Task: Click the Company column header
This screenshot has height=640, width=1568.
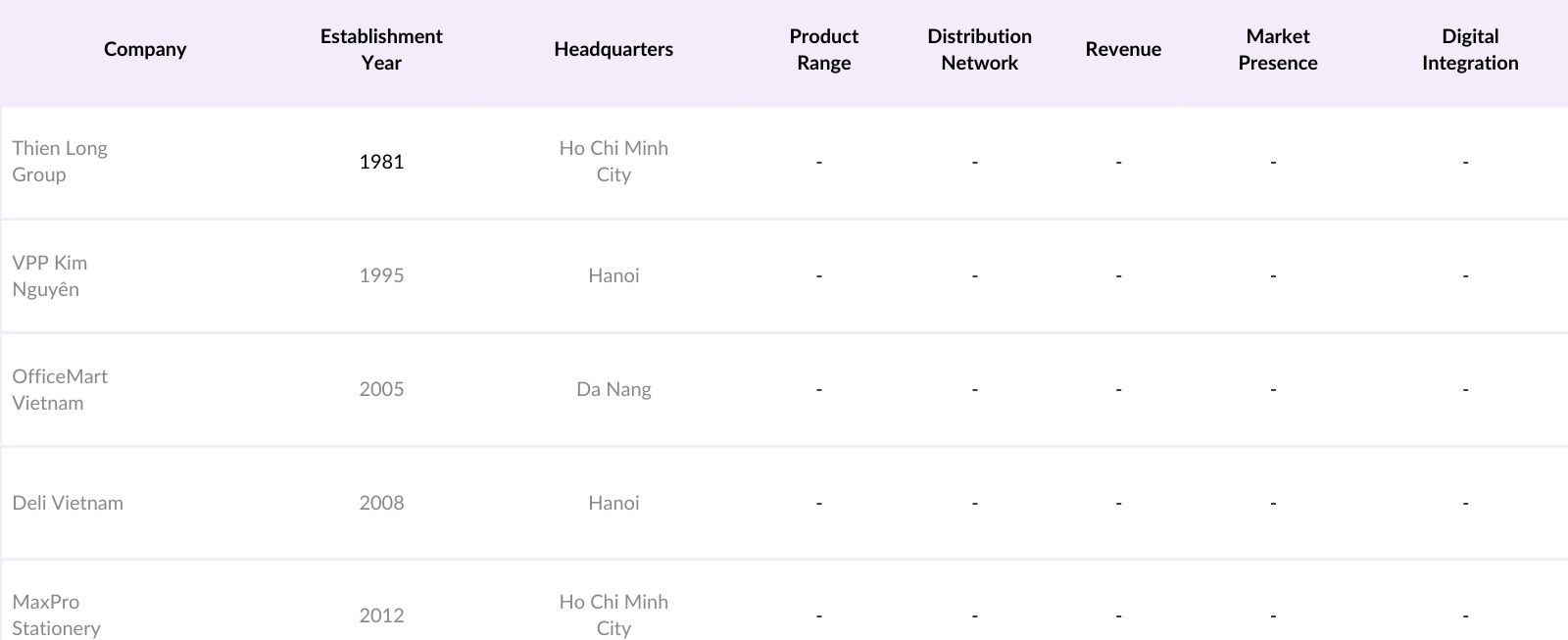Action: [145, 49]
